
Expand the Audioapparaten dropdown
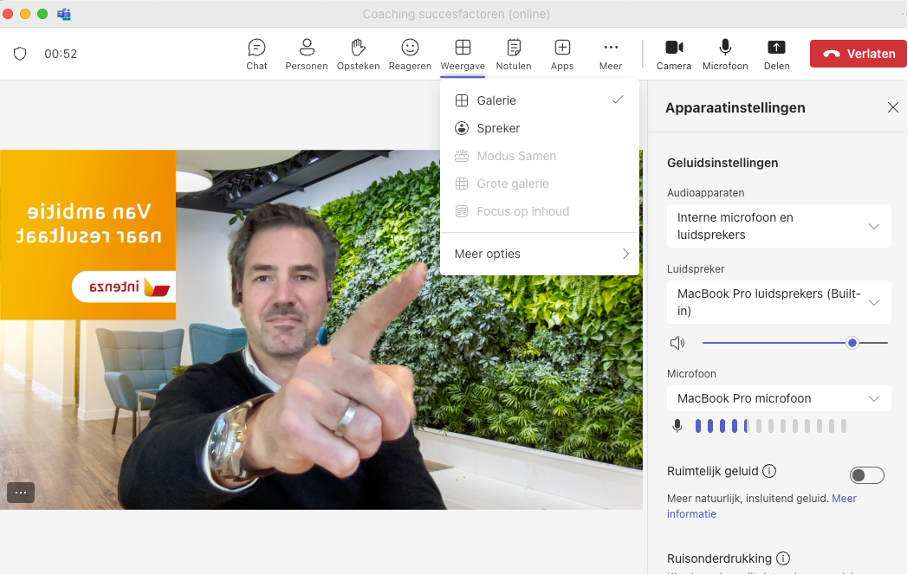(x=778, y=226)
